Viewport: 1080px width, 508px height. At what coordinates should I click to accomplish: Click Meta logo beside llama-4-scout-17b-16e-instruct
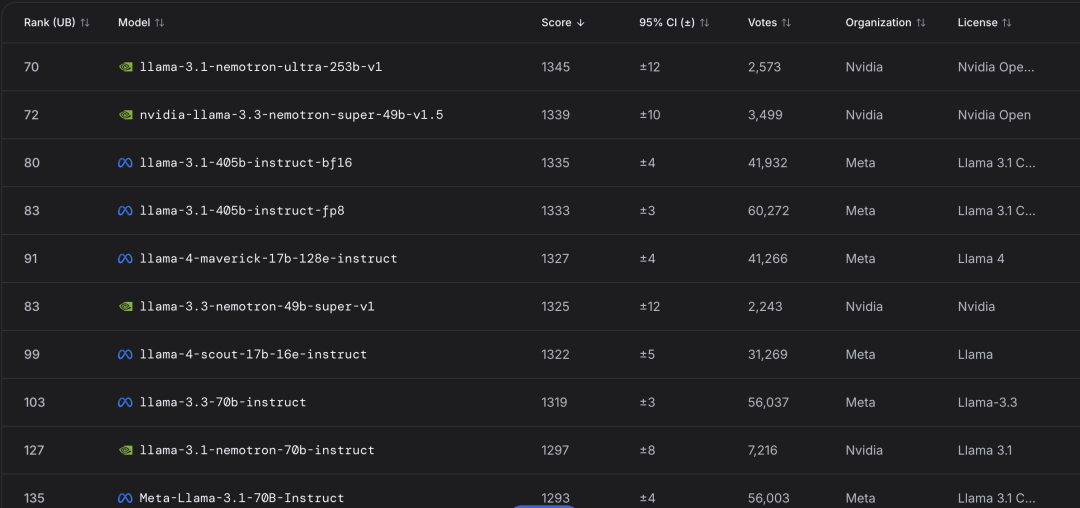[125, 355]
